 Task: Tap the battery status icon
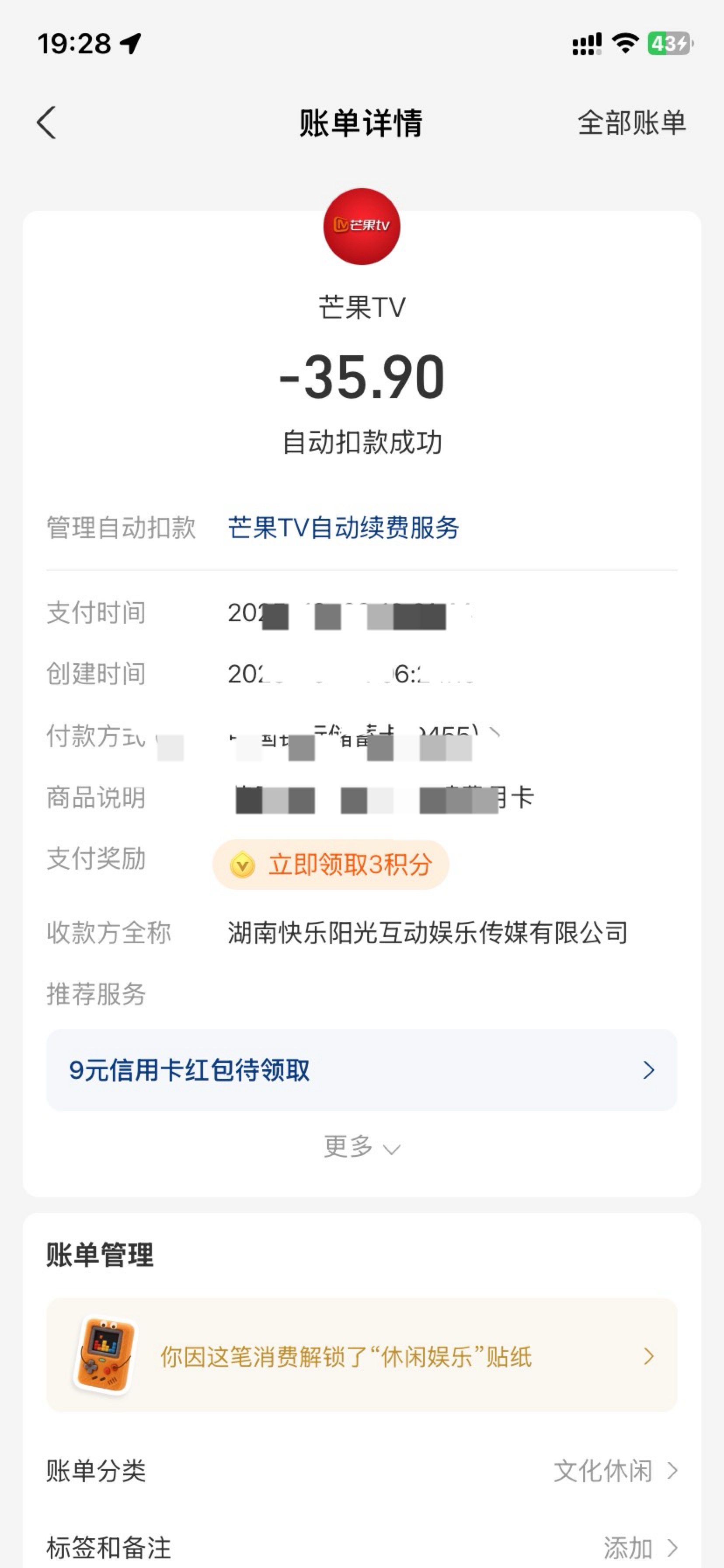[669, 44]
